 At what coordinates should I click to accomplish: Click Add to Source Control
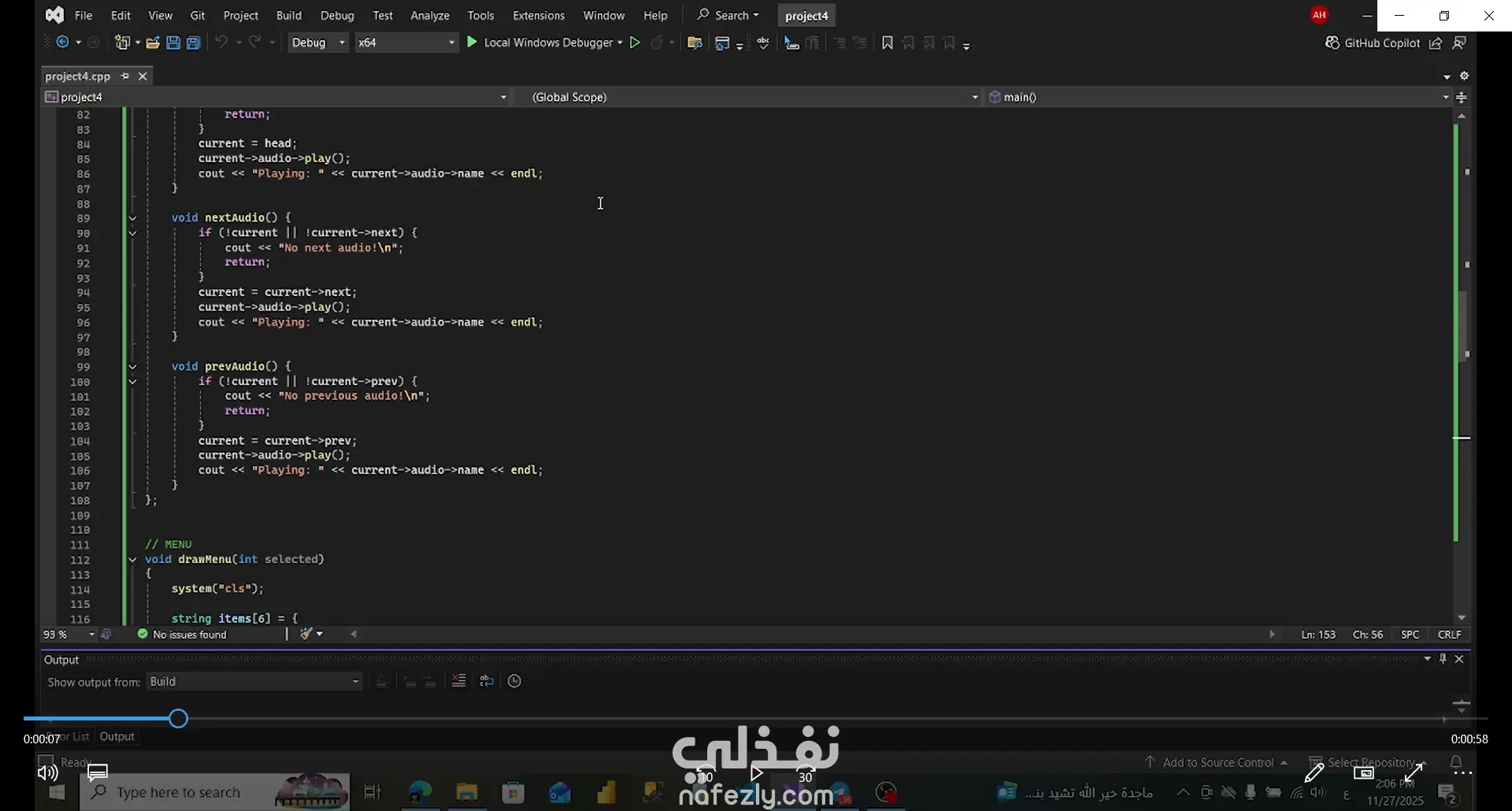coord(1217,762)
